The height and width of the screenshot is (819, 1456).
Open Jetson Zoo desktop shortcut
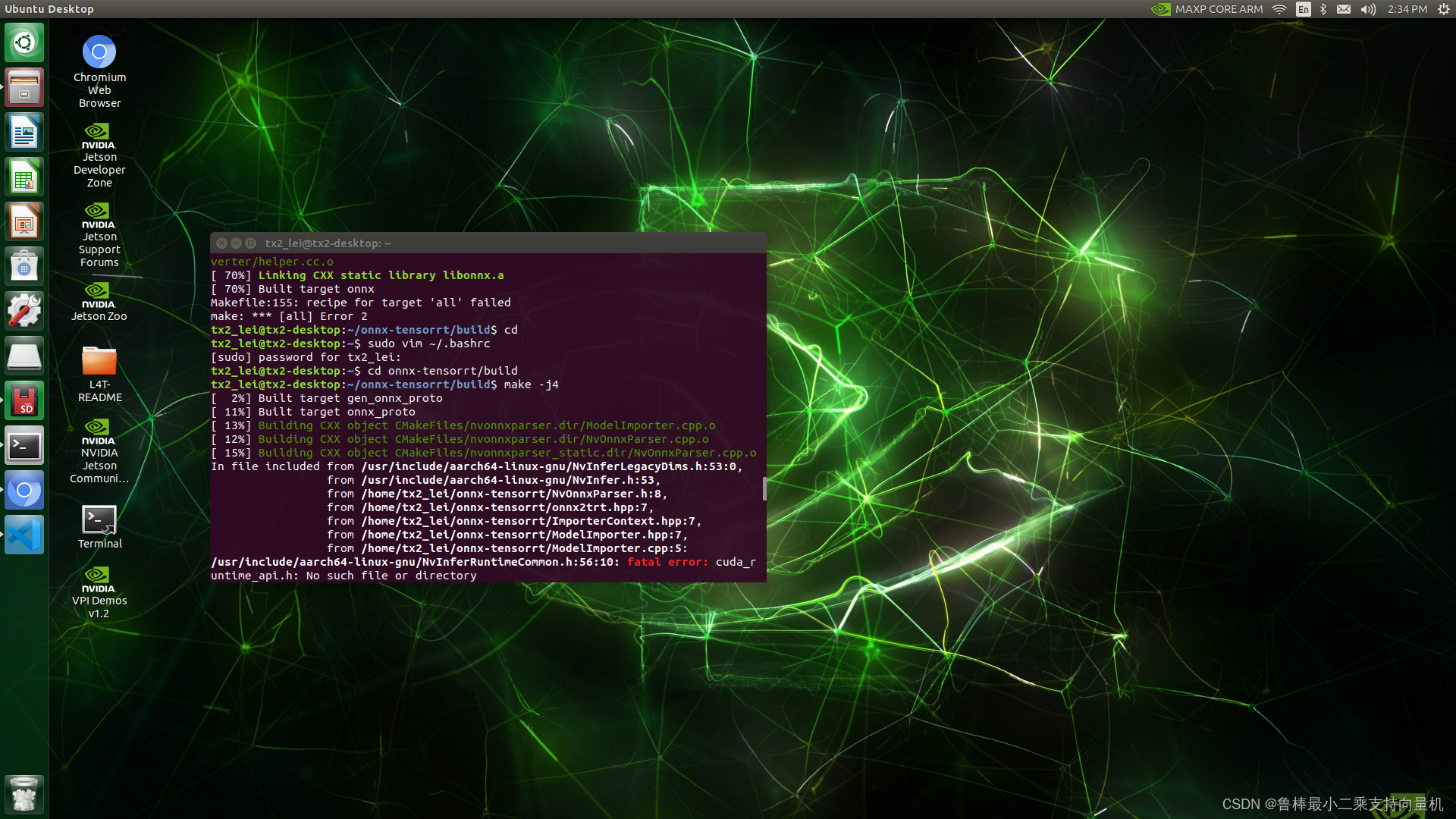point(99,302)
